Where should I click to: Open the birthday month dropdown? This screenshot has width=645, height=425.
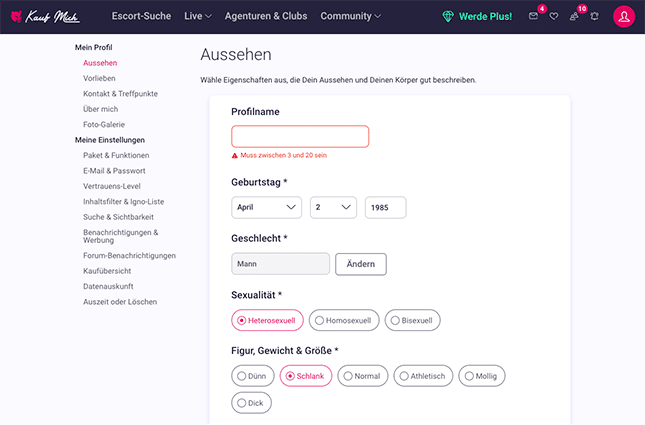[x=266, y=208]
